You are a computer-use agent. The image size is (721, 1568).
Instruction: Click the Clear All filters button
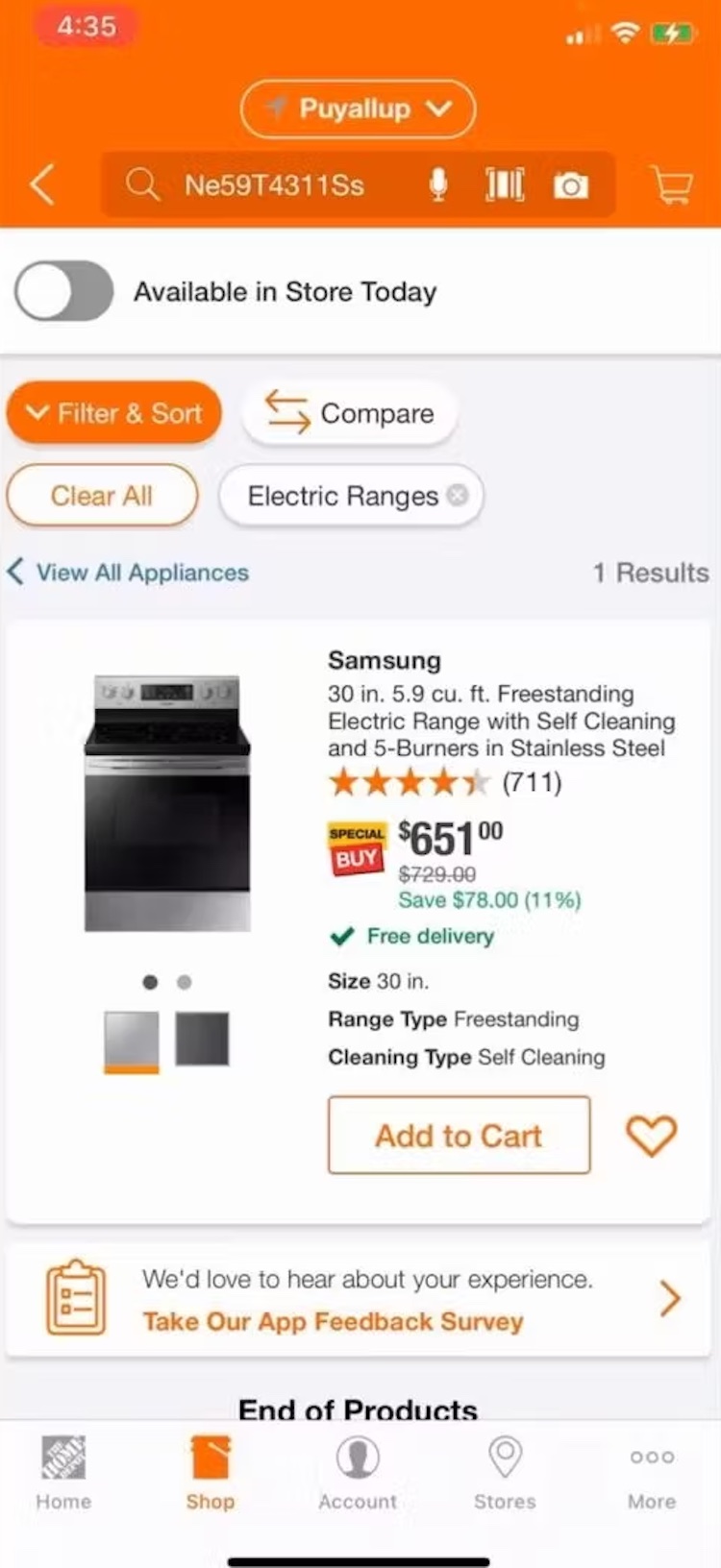click(x=102, y=496)
